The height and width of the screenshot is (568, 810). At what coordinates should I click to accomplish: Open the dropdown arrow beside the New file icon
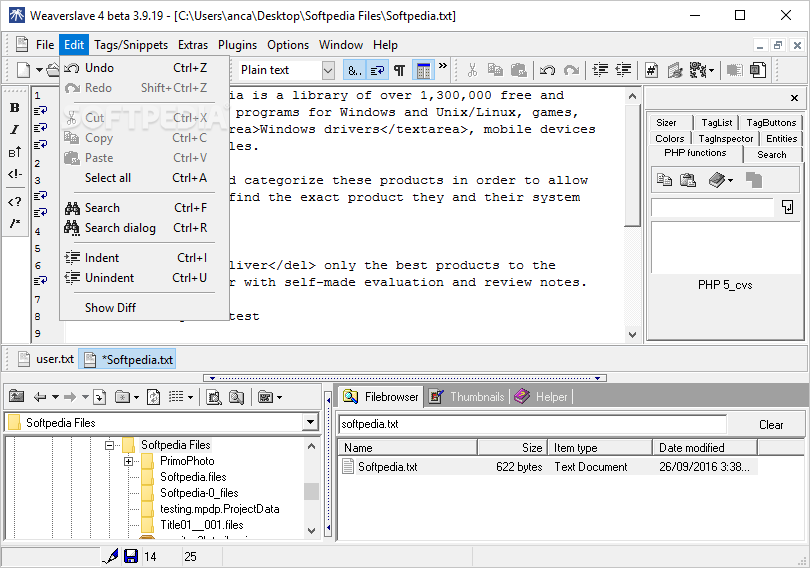39,70
